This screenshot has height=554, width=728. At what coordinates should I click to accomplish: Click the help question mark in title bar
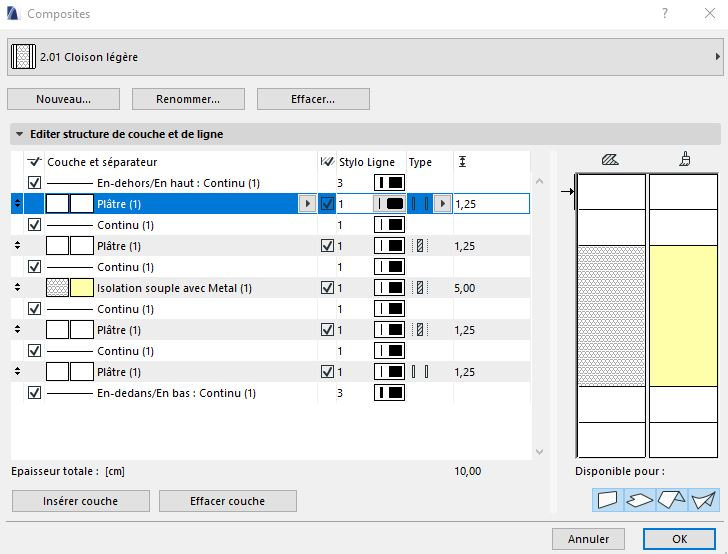tap(665, 13)
